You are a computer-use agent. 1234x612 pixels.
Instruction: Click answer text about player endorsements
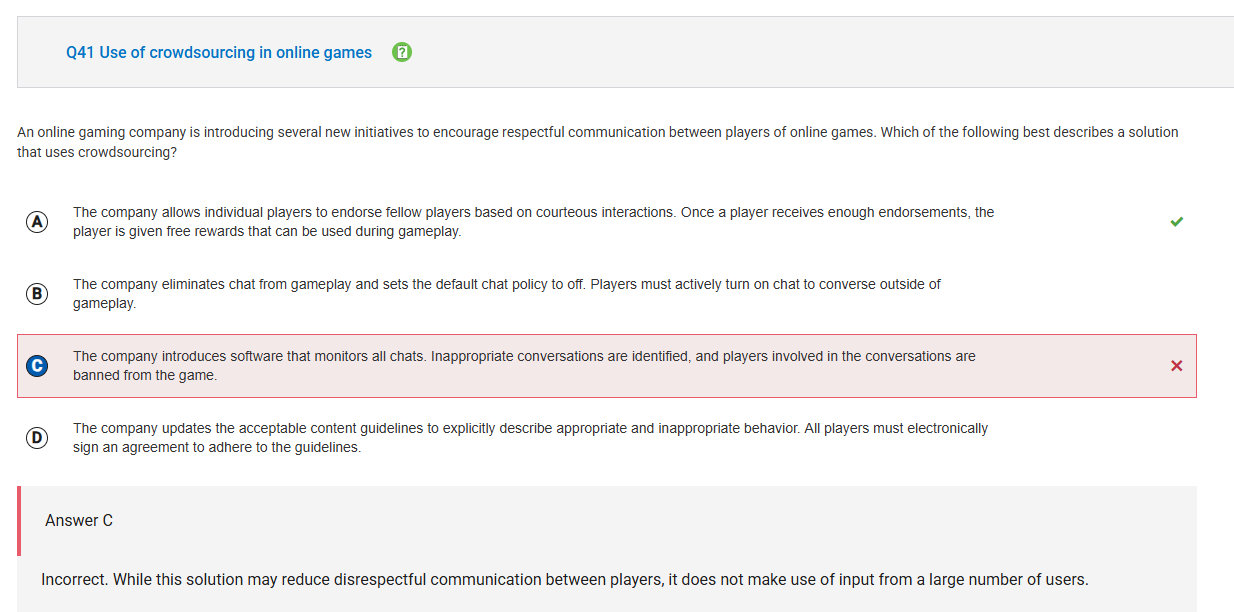pos(533,222)
